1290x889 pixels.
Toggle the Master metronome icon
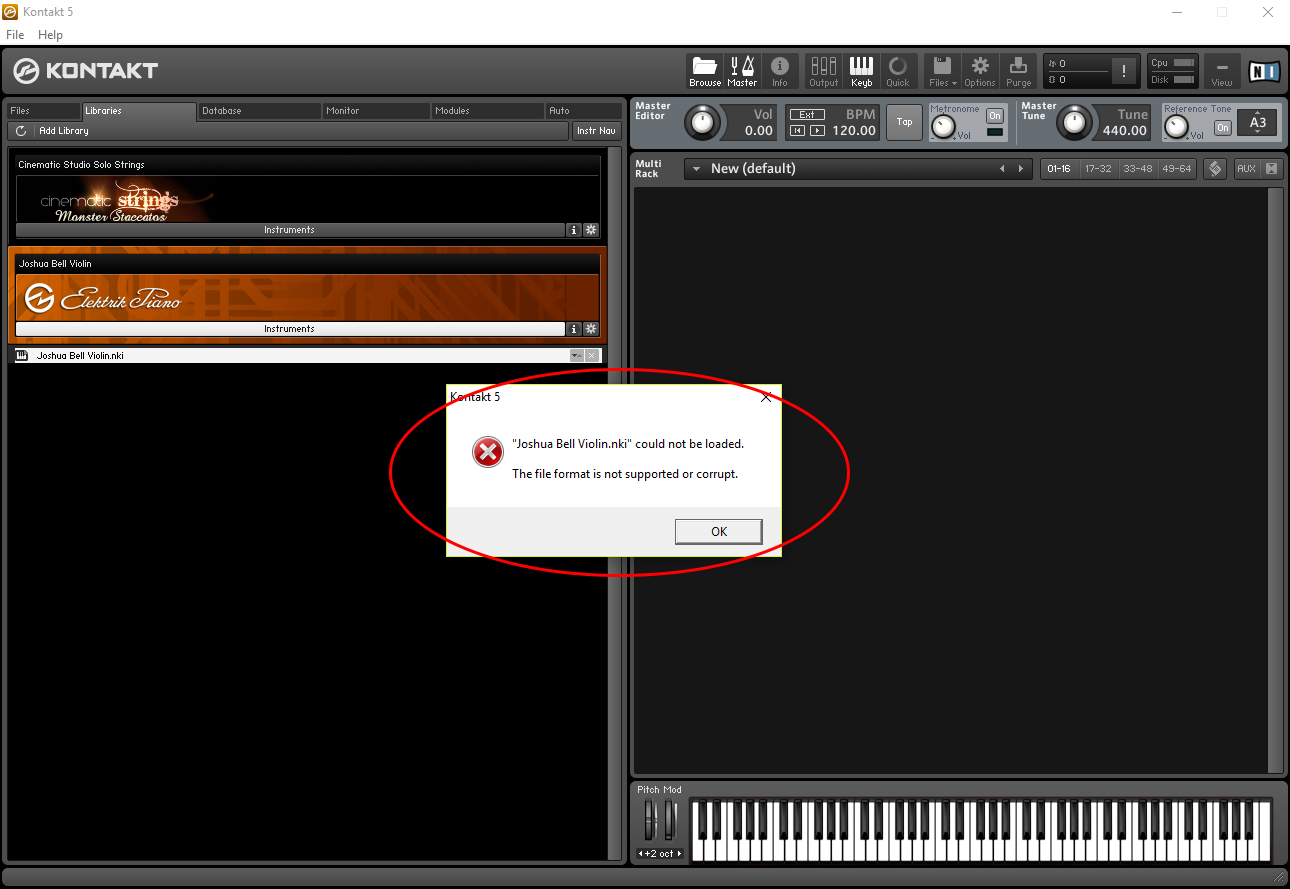(742, 71)
